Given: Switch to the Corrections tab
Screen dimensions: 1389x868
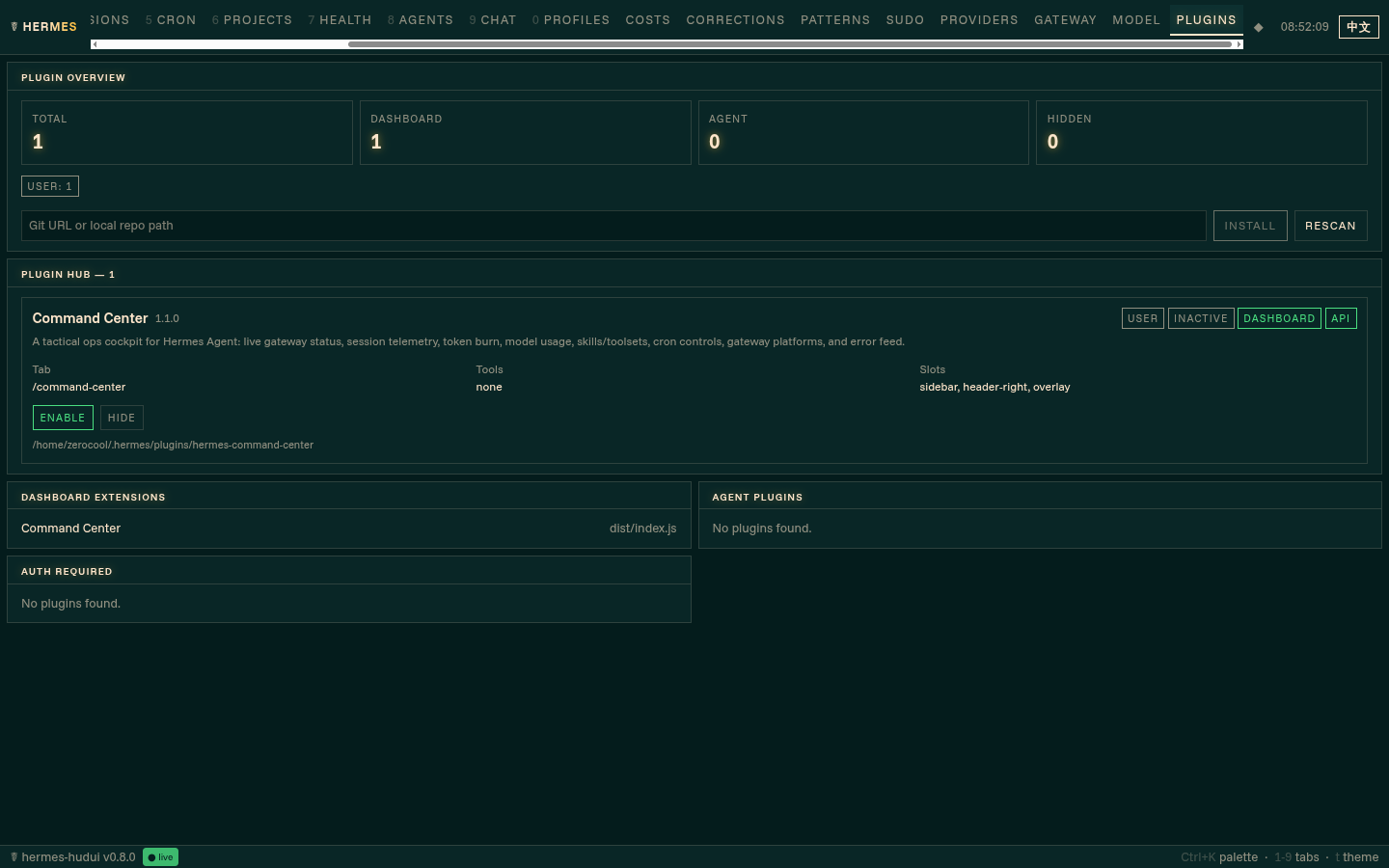Looking at the screenshot, I should point(735,19).
